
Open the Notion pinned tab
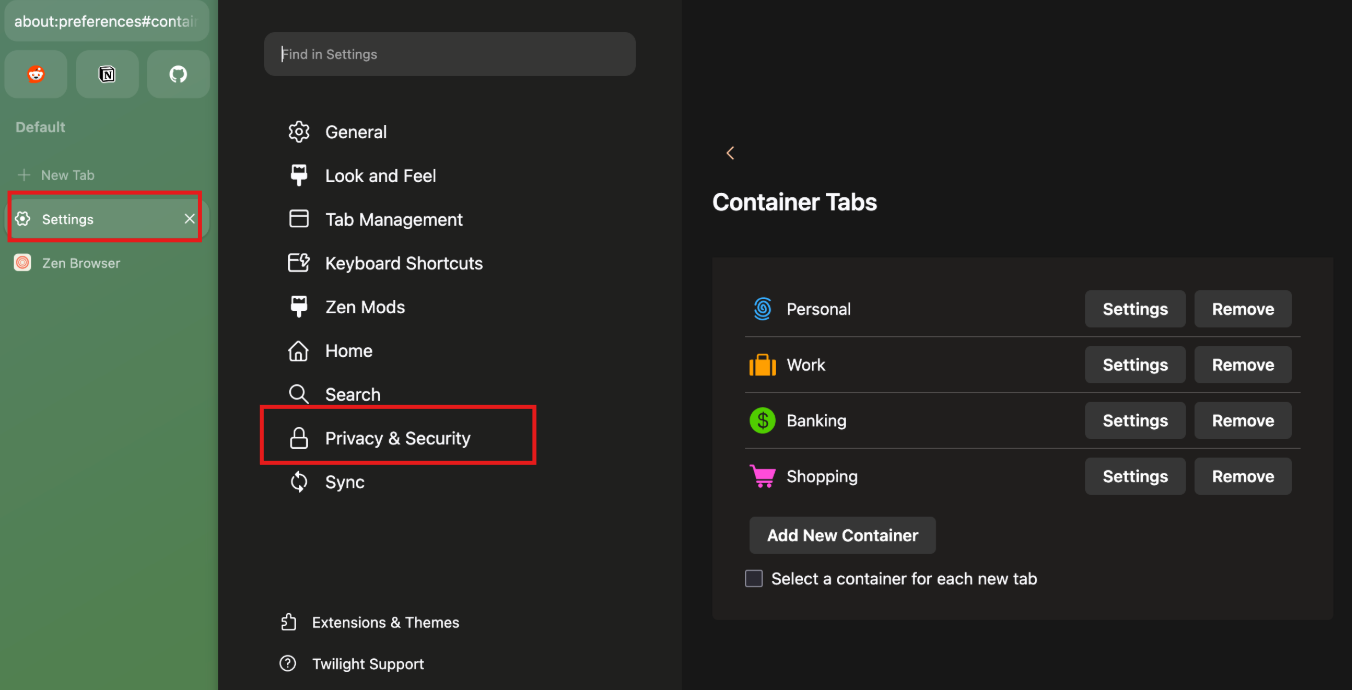pos(106,74)
